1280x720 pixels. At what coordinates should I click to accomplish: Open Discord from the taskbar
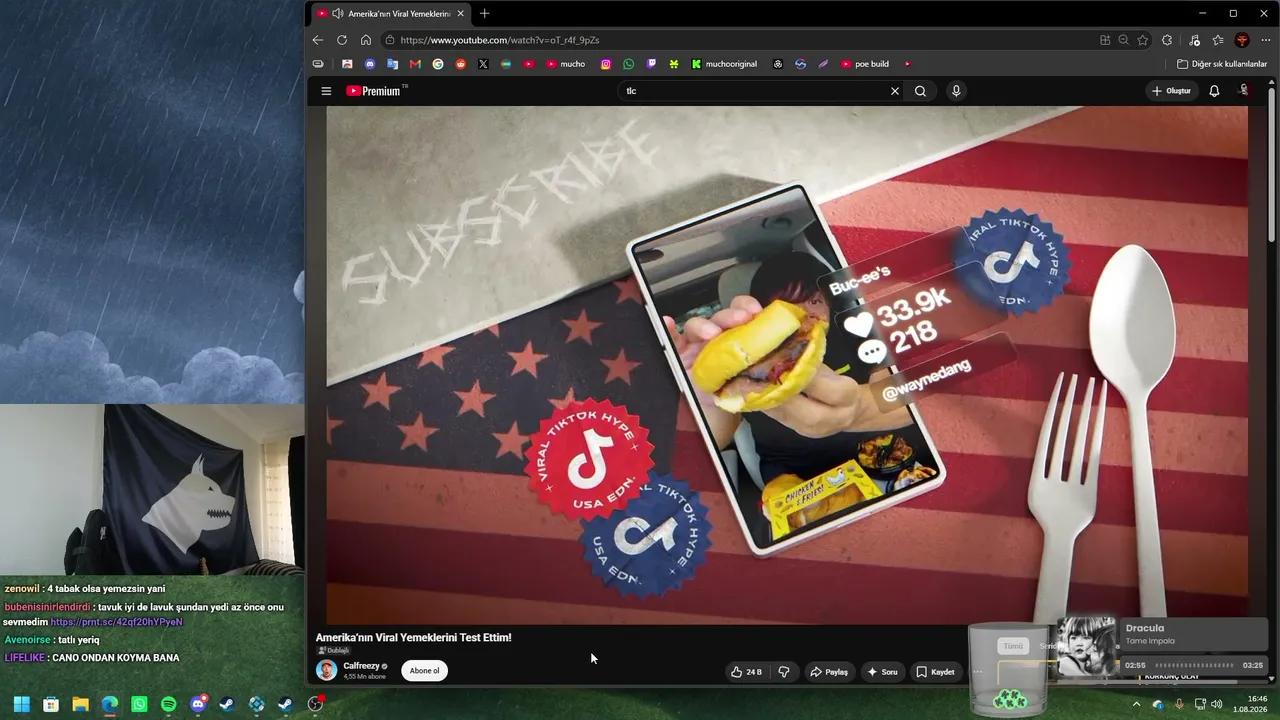click(198, 704)
